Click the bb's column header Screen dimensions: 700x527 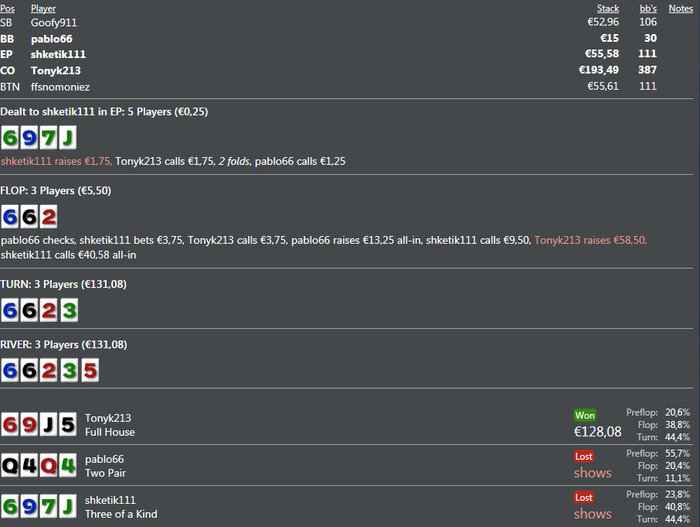point(648,8)
